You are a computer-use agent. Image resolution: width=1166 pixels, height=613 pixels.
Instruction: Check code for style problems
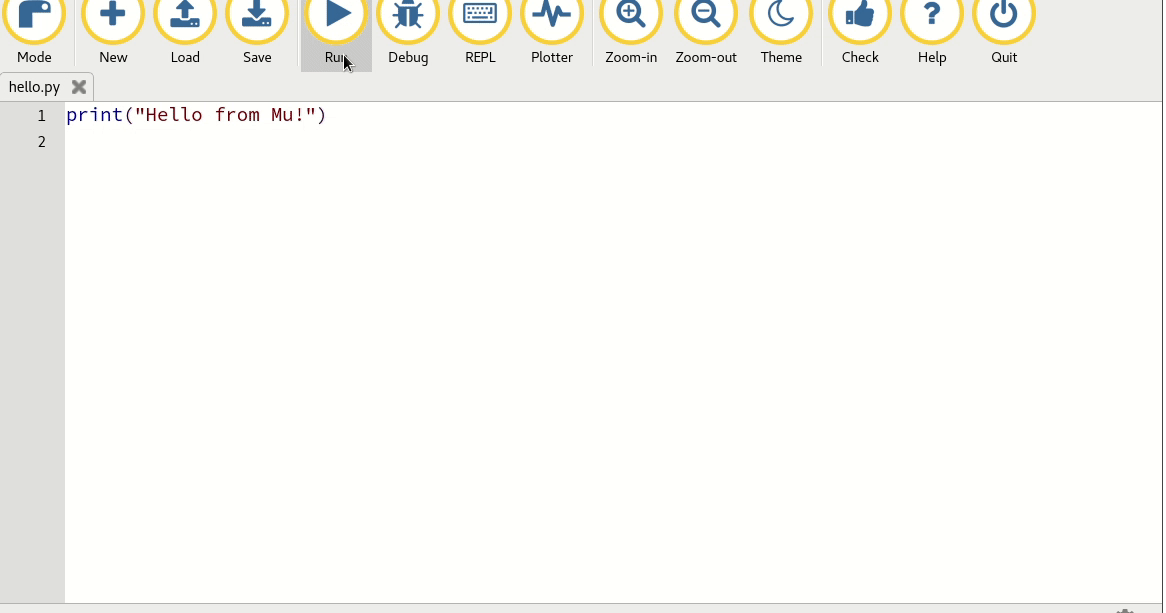point(860,30)
